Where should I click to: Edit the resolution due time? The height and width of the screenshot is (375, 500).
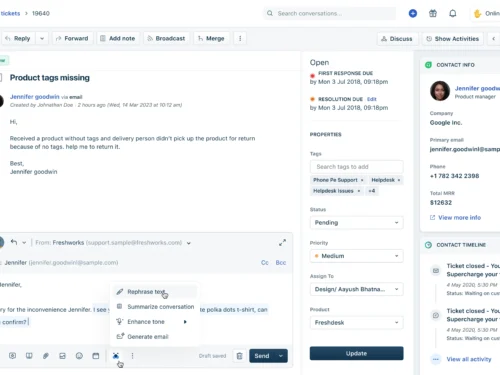click(x=372, y=99)
